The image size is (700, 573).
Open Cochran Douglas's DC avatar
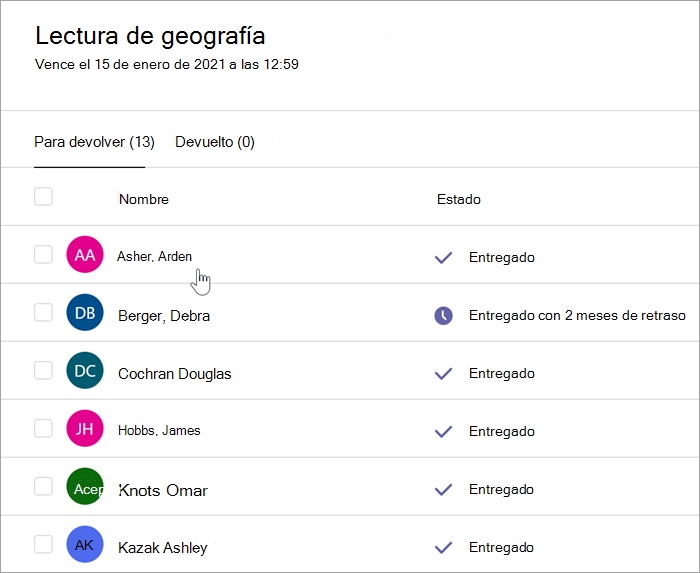click(85, 370)
